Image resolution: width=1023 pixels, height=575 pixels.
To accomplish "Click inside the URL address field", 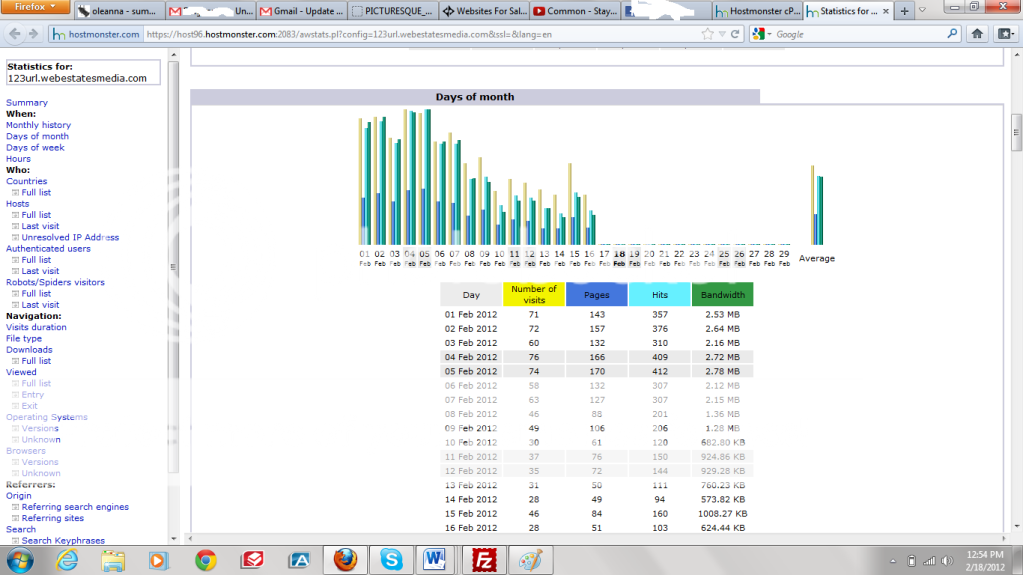I will [421, 34].
